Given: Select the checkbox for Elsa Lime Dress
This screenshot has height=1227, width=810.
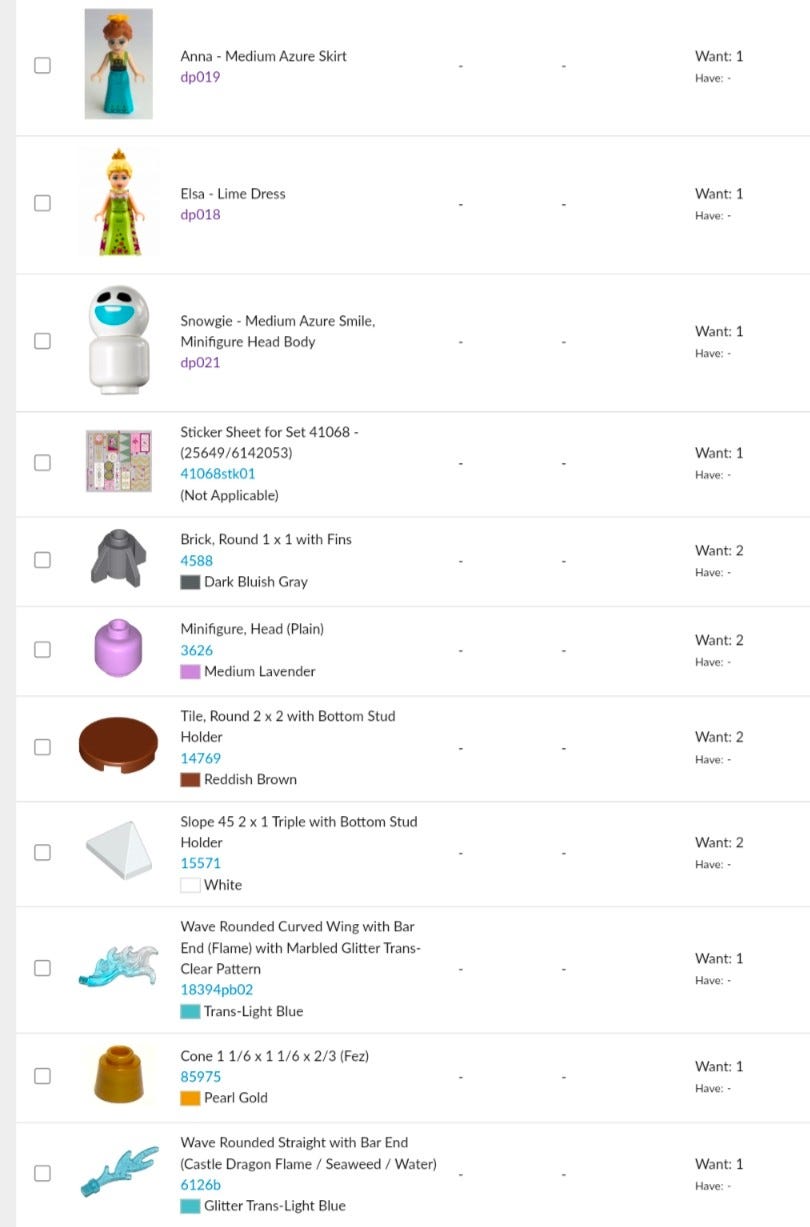Looking at the screenshot, I should tap(42, 203).
